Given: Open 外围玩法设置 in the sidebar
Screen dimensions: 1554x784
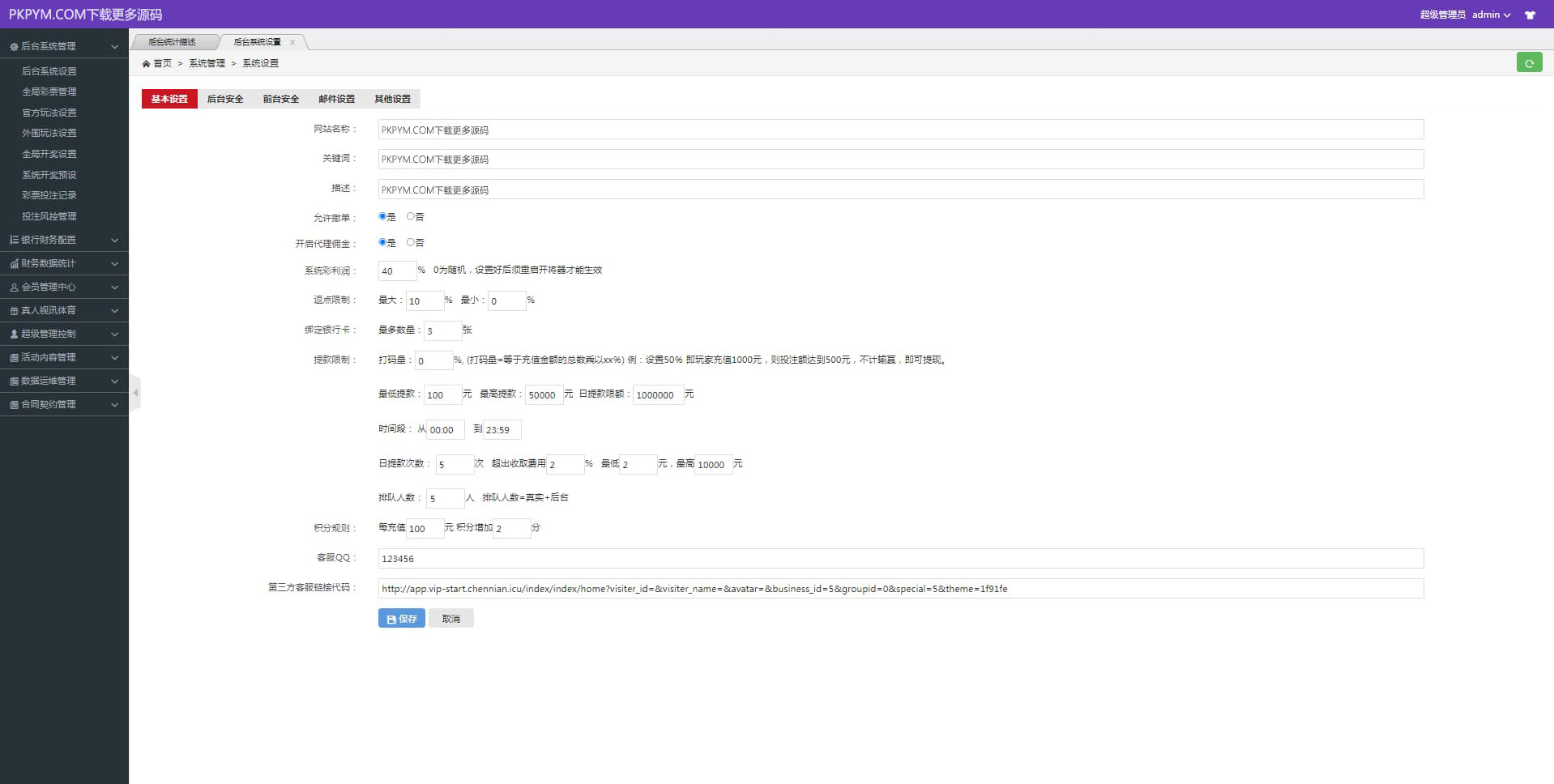Looking at the screenshot, I should click(x=49, y=133).
